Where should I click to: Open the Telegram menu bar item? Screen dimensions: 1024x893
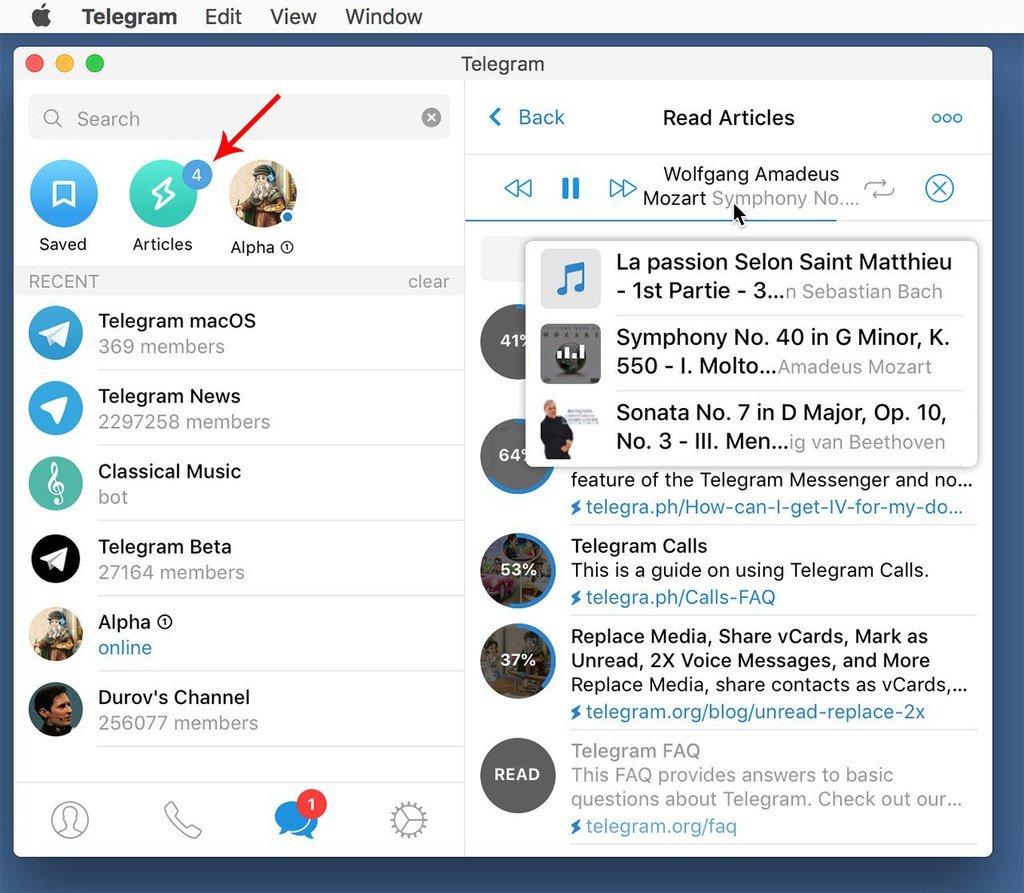(x=129, y=16)
